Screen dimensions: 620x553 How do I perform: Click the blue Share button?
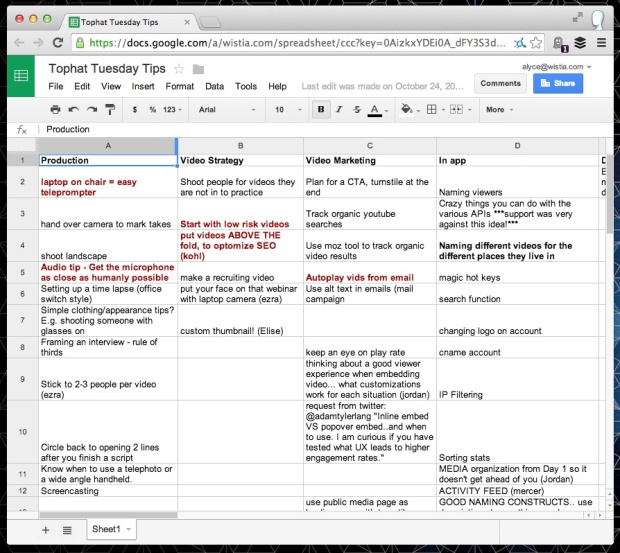[x=558, y=83]
